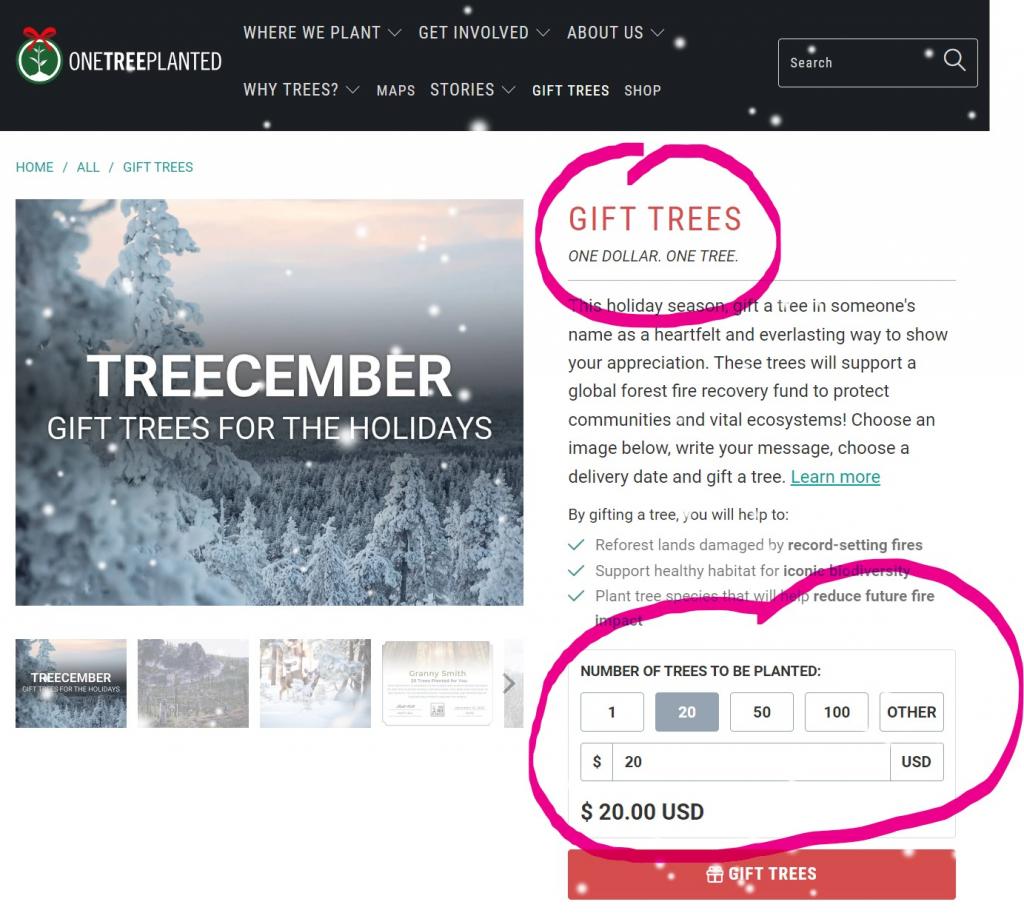
Task: Click the next-thumbnail arrow in the gallery
Action: click(x=509, y=684)
